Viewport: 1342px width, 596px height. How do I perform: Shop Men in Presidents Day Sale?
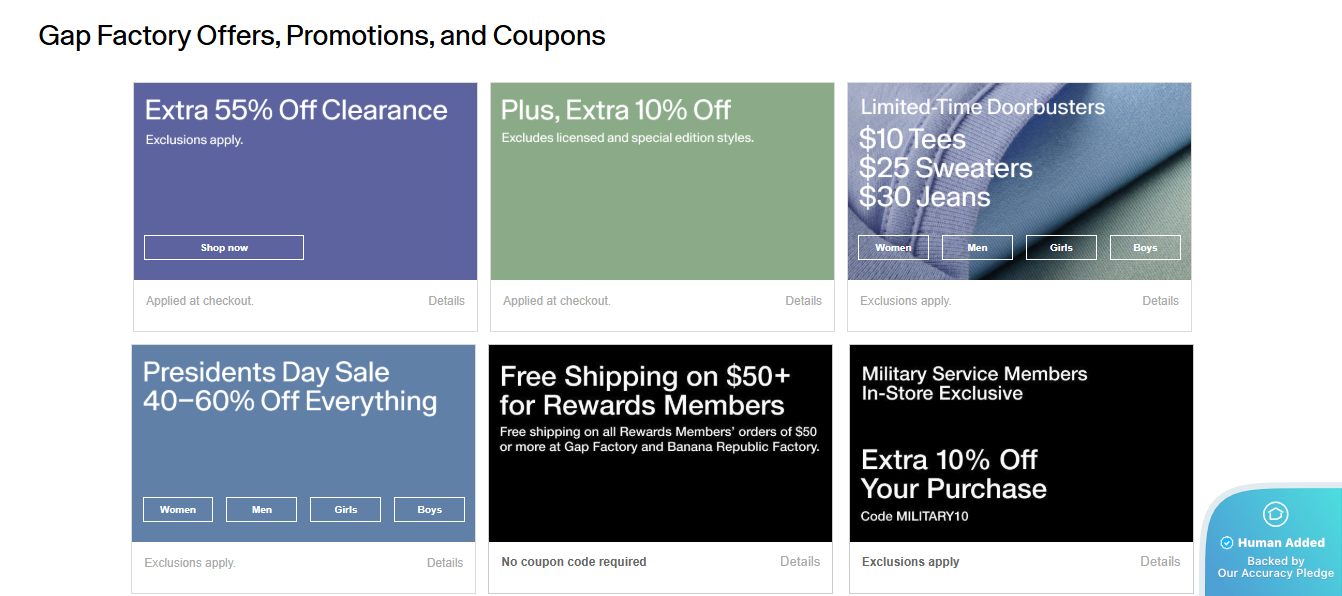pos(262,510)
